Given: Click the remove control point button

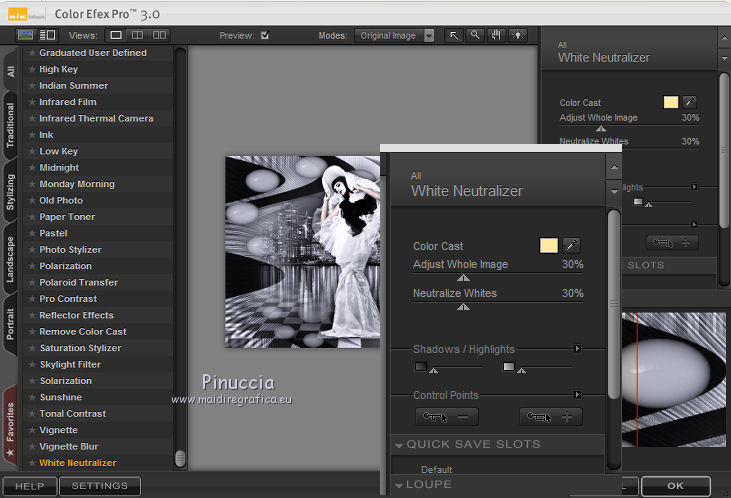Looking at the screenshot, I should [447, 417].
